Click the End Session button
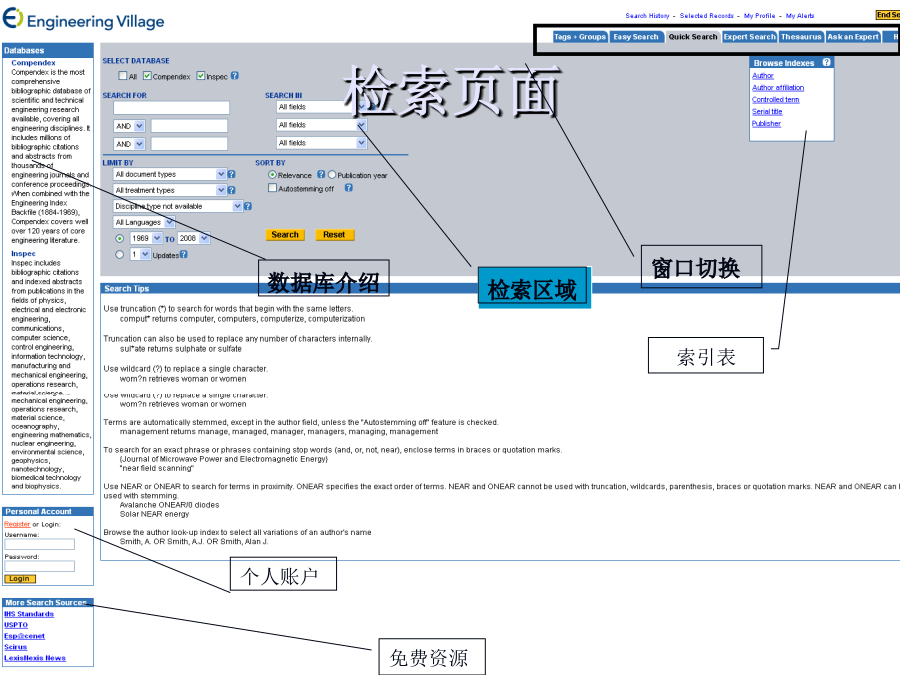The height and width of the screenshot is (675, 900). pyautogui.click(x=887, y=15)
